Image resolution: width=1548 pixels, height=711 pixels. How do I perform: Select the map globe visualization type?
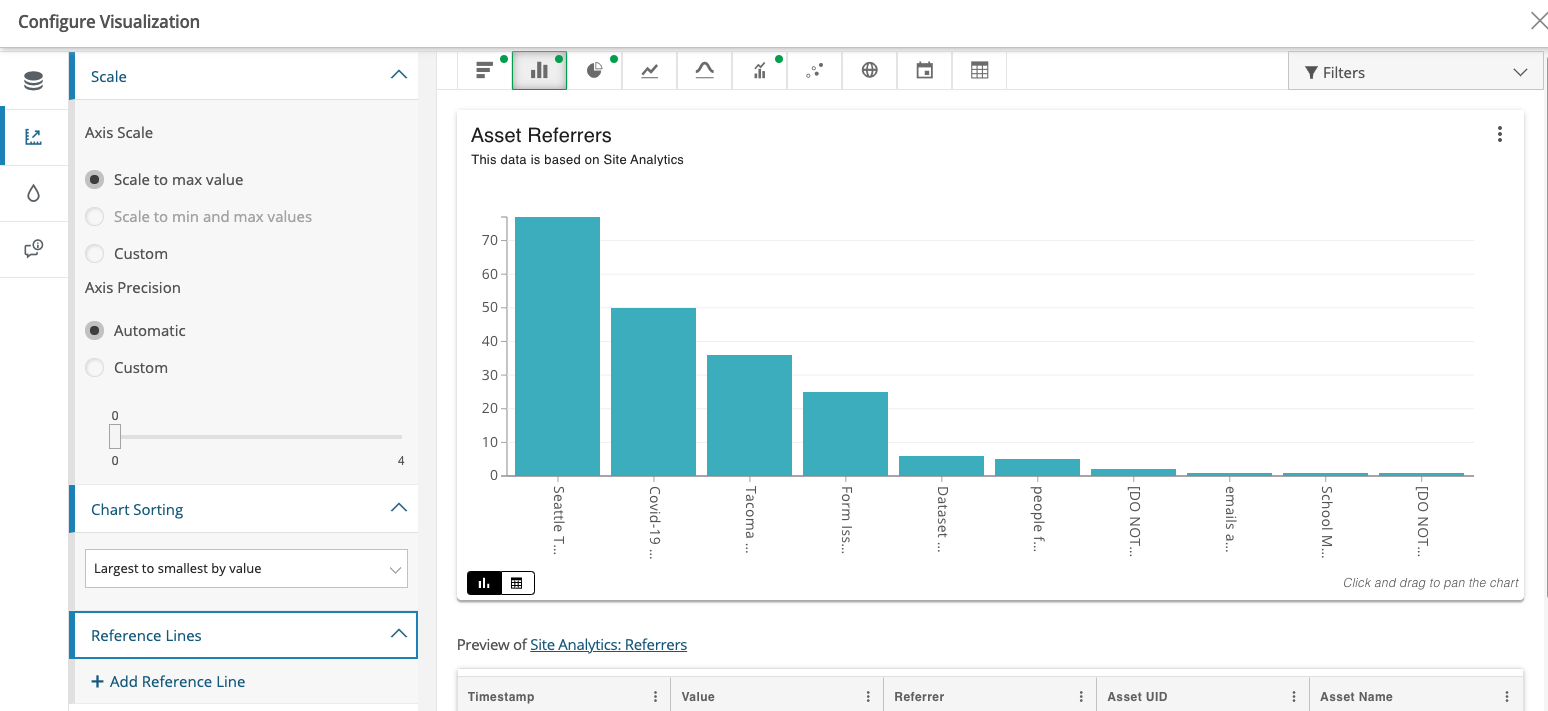[870, 71]
